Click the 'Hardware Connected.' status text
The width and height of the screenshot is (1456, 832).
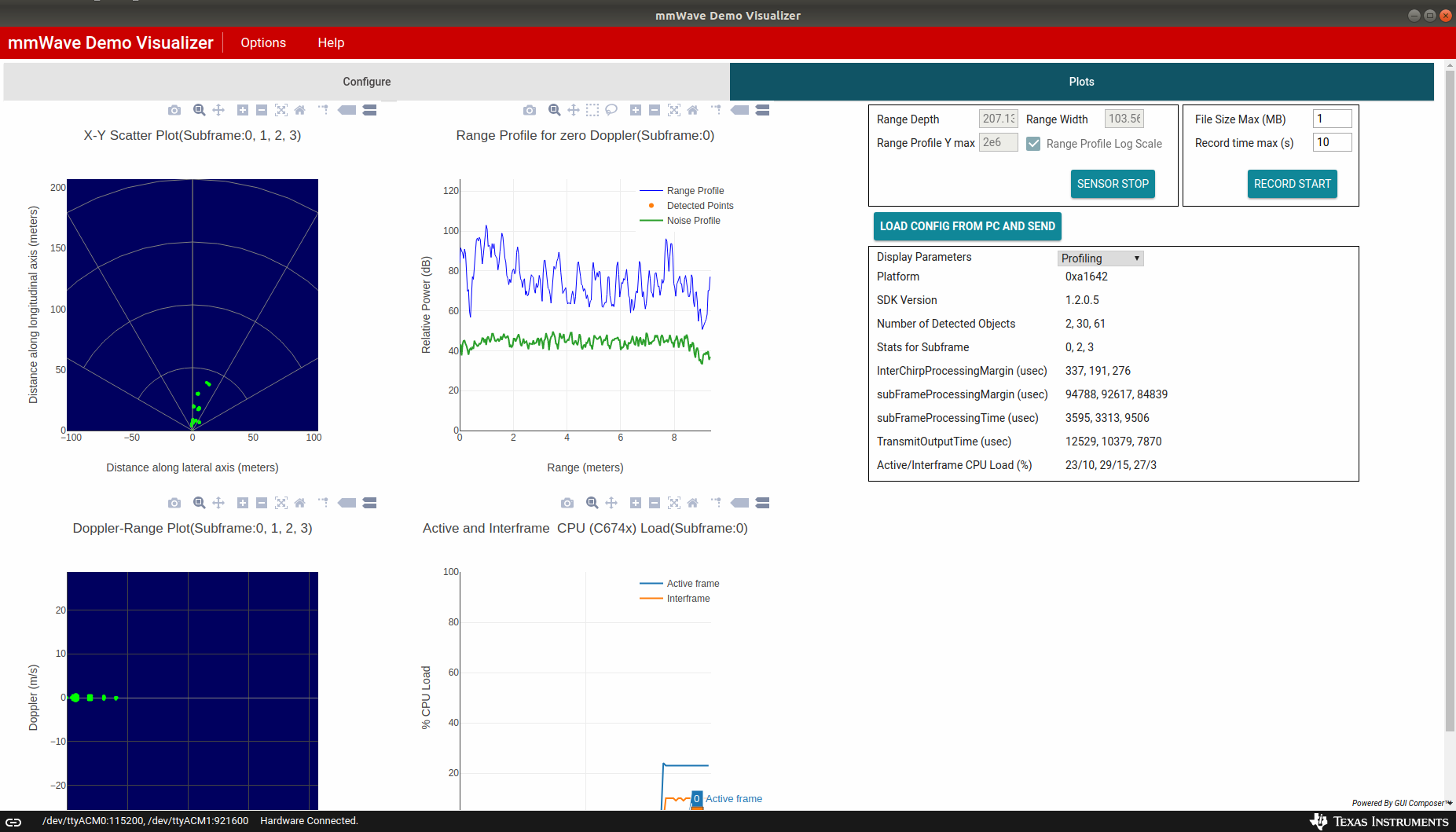coord(309,821)
